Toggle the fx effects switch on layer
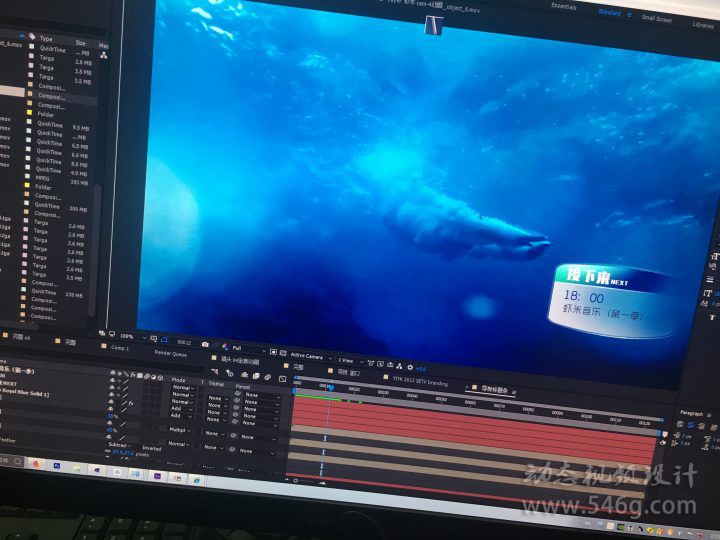 coord(131,403)
